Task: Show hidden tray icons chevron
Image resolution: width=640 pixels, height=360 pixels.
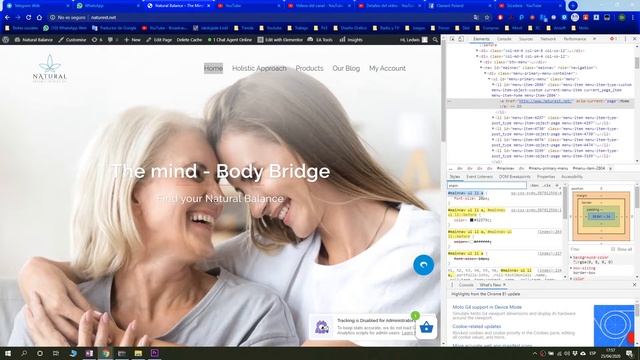Action: [x=535, y=353]
